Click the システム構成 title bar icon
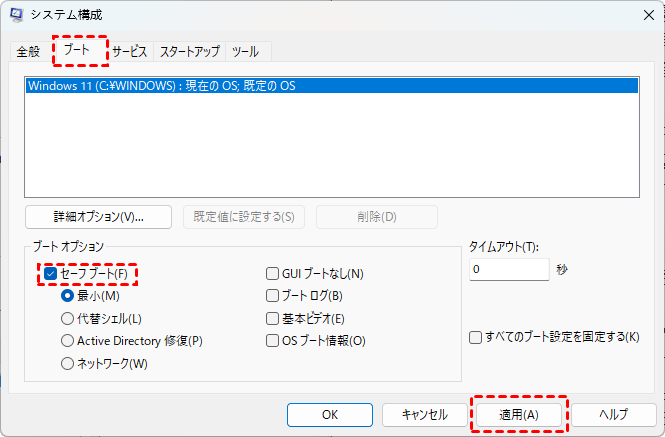The height and width of the screenshot is (437, 665). coord(16,15)
